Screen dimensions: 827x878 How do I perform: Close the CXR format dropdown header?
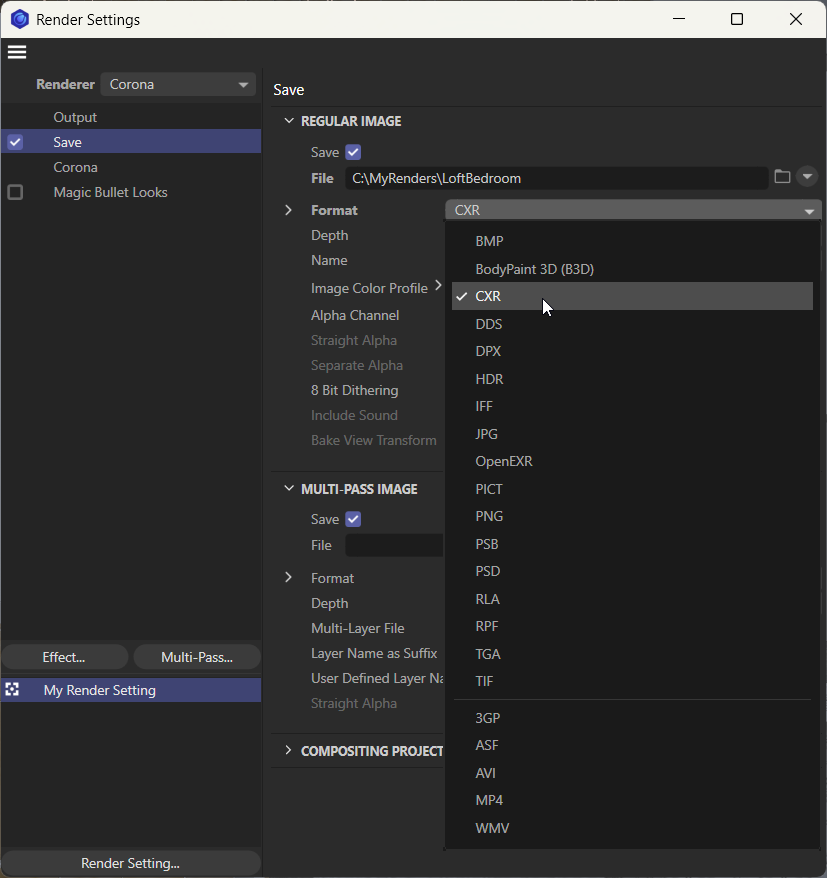click(x=633, y=210)
